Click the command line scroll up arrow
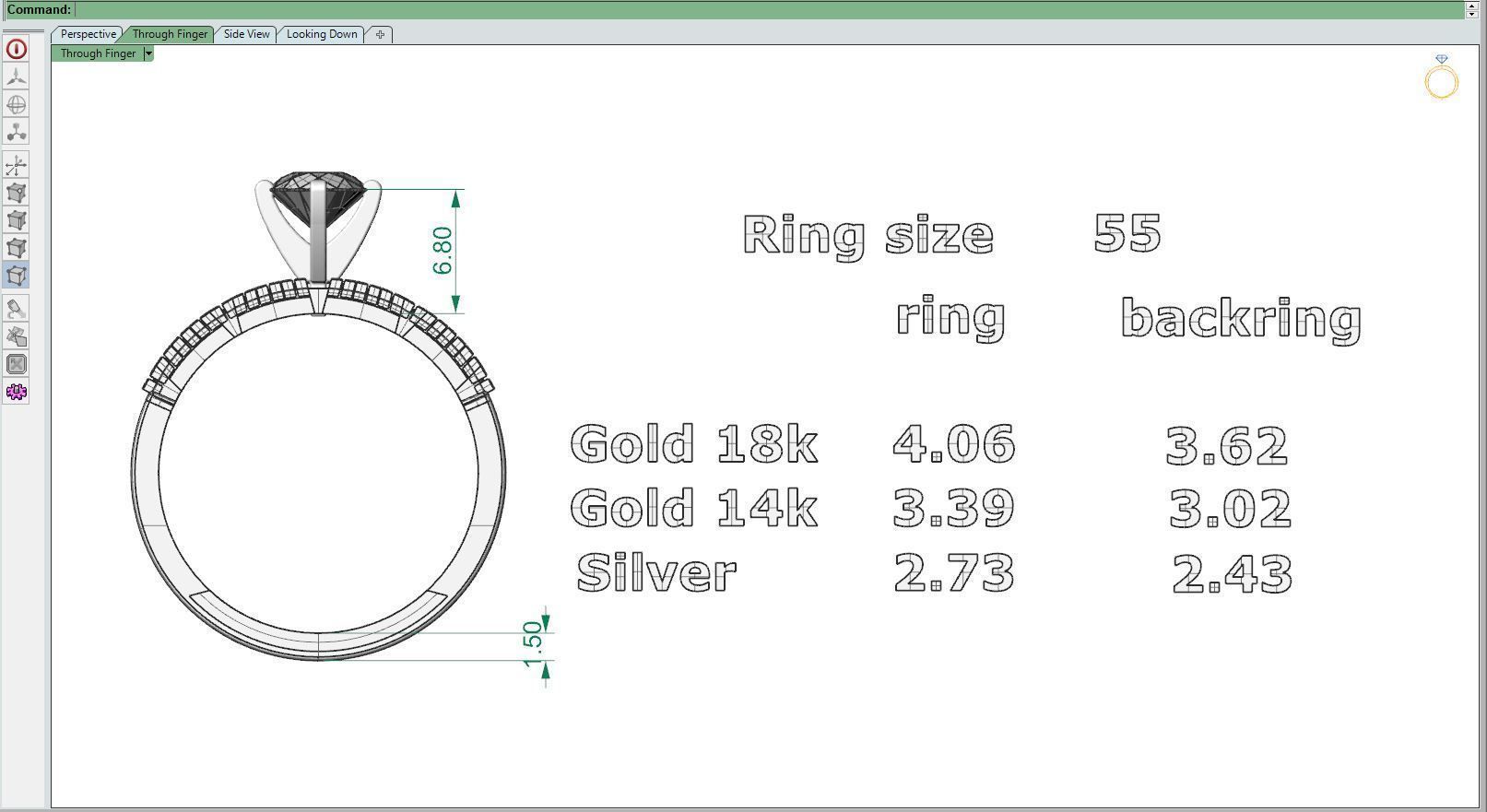The image size is (1487, 812). (x=1472, y=5)
